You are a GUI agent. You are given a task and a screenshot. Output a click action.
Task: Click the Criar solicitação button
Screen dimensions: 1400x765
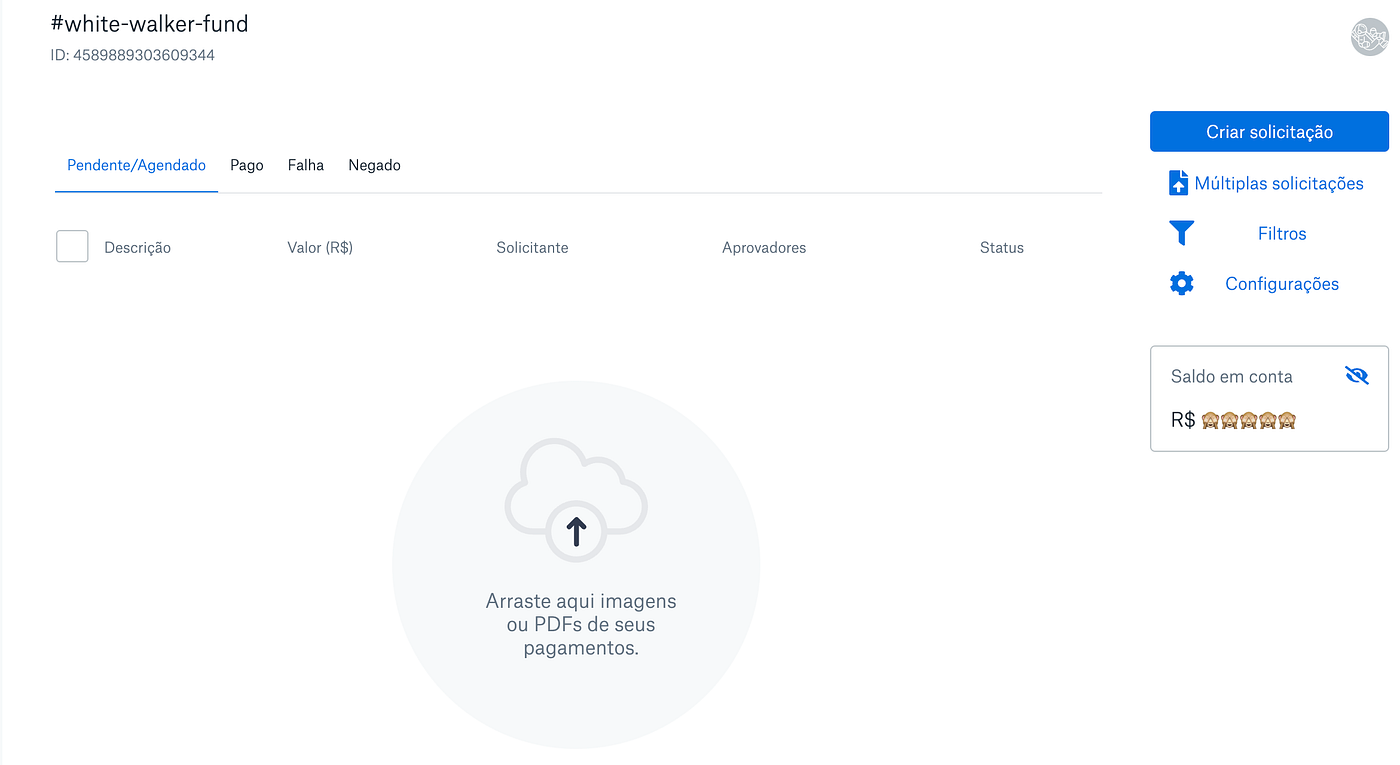click(x=1269, y=132)
